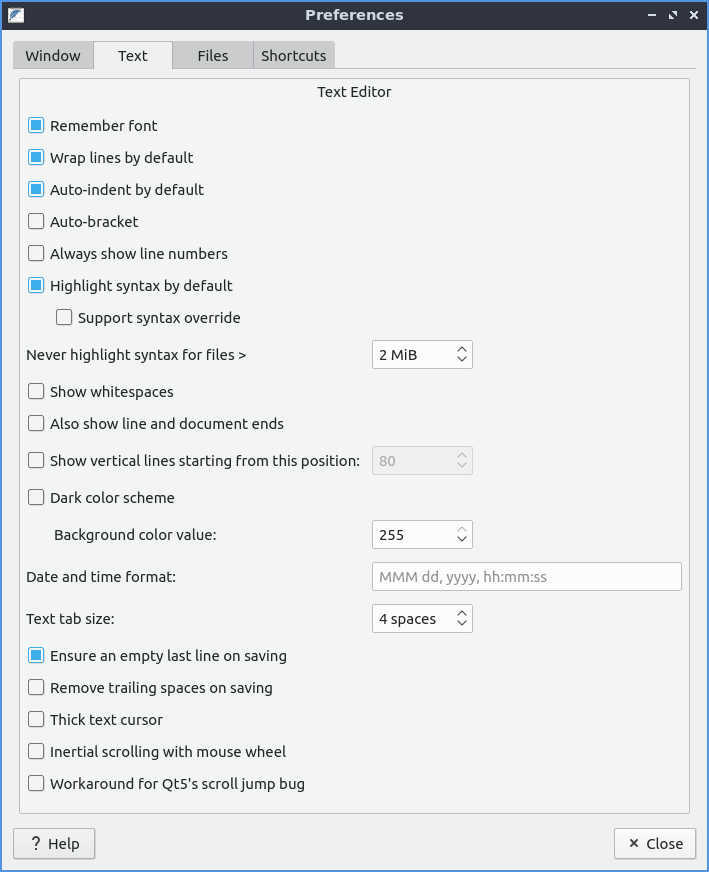709x872 pixels.
Task: Check Remove trailing spaces on saving
Action: point(36,688)
